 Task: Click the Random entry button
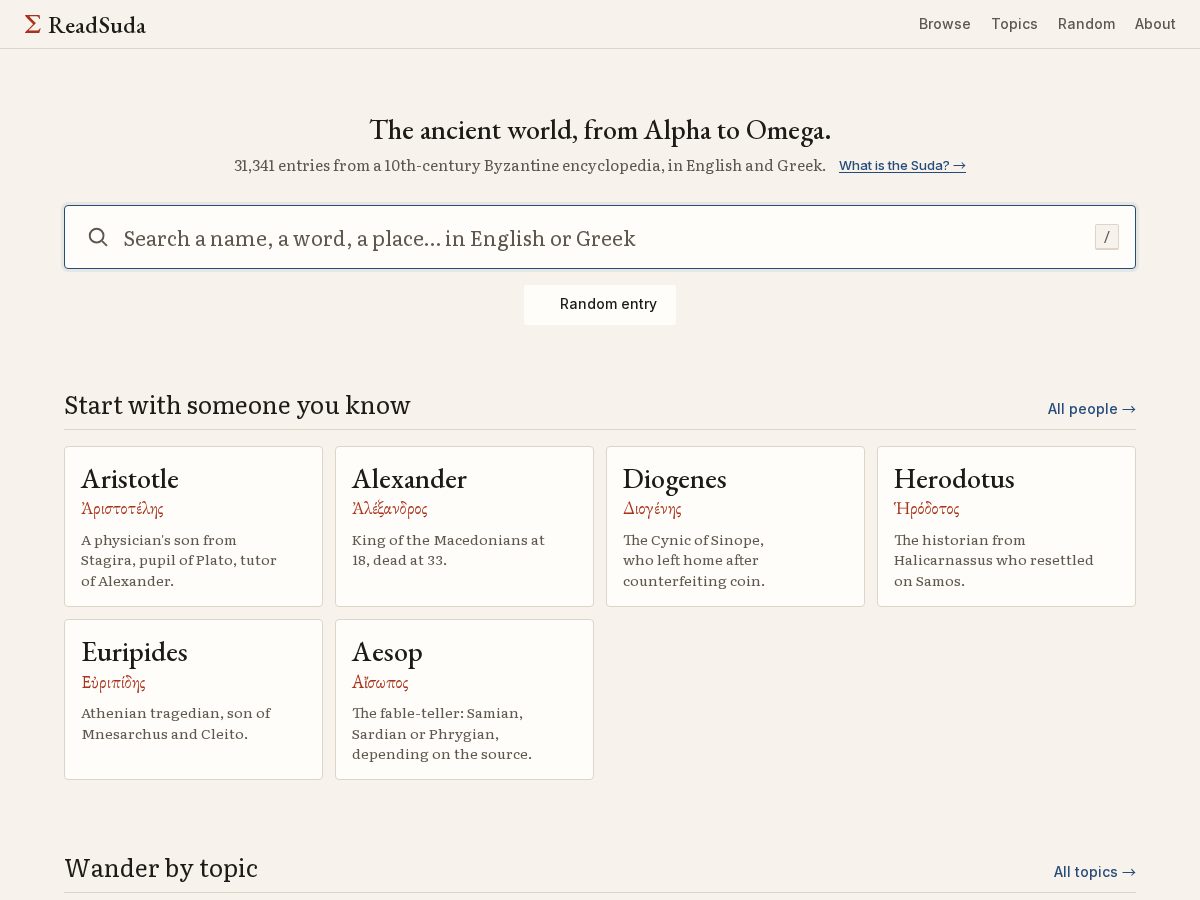point(600,305)
